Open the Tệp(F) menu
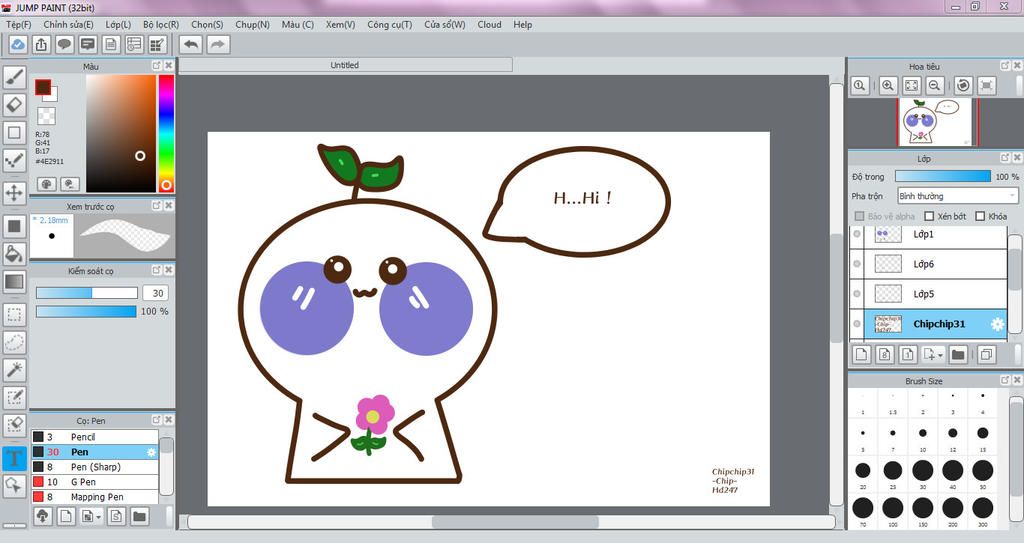Viewport: 1024px width, 543px height. coord(18,24)
